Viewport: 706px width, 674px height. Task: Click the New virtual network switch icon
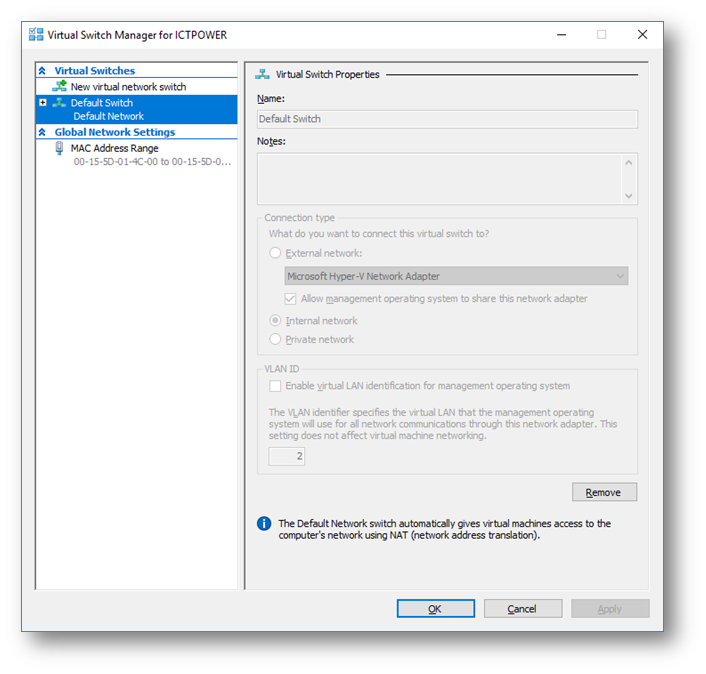pyautogui.click(x=59, y=86)
